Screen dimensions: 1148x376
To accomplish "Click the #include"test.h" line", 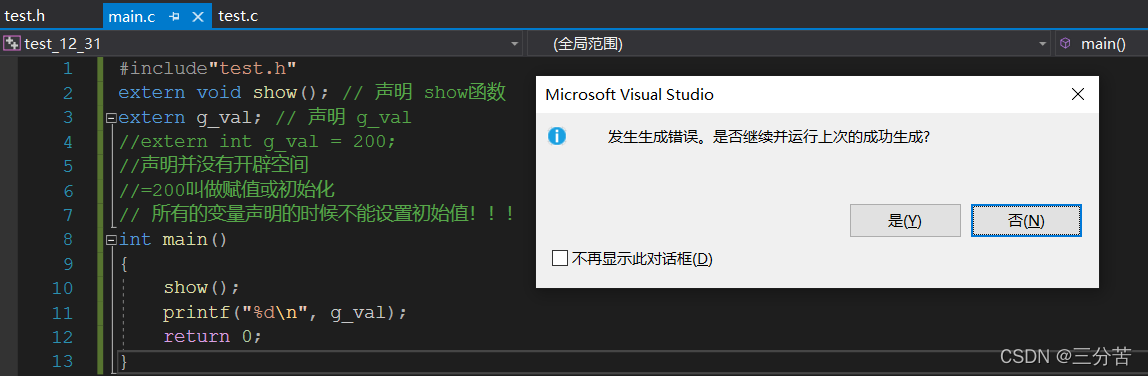I will 207,69.
